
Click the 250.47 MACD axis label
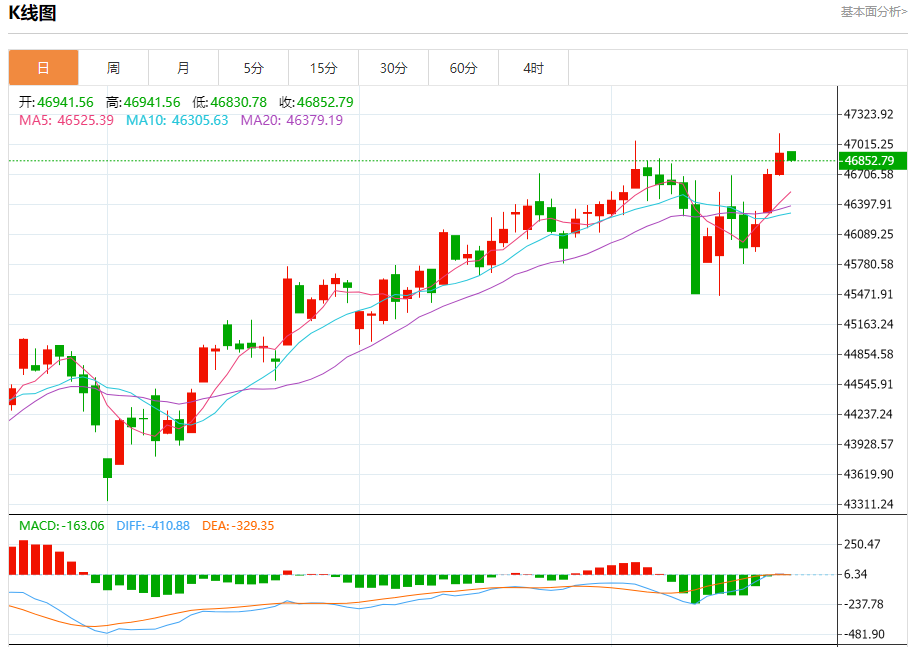861,544
